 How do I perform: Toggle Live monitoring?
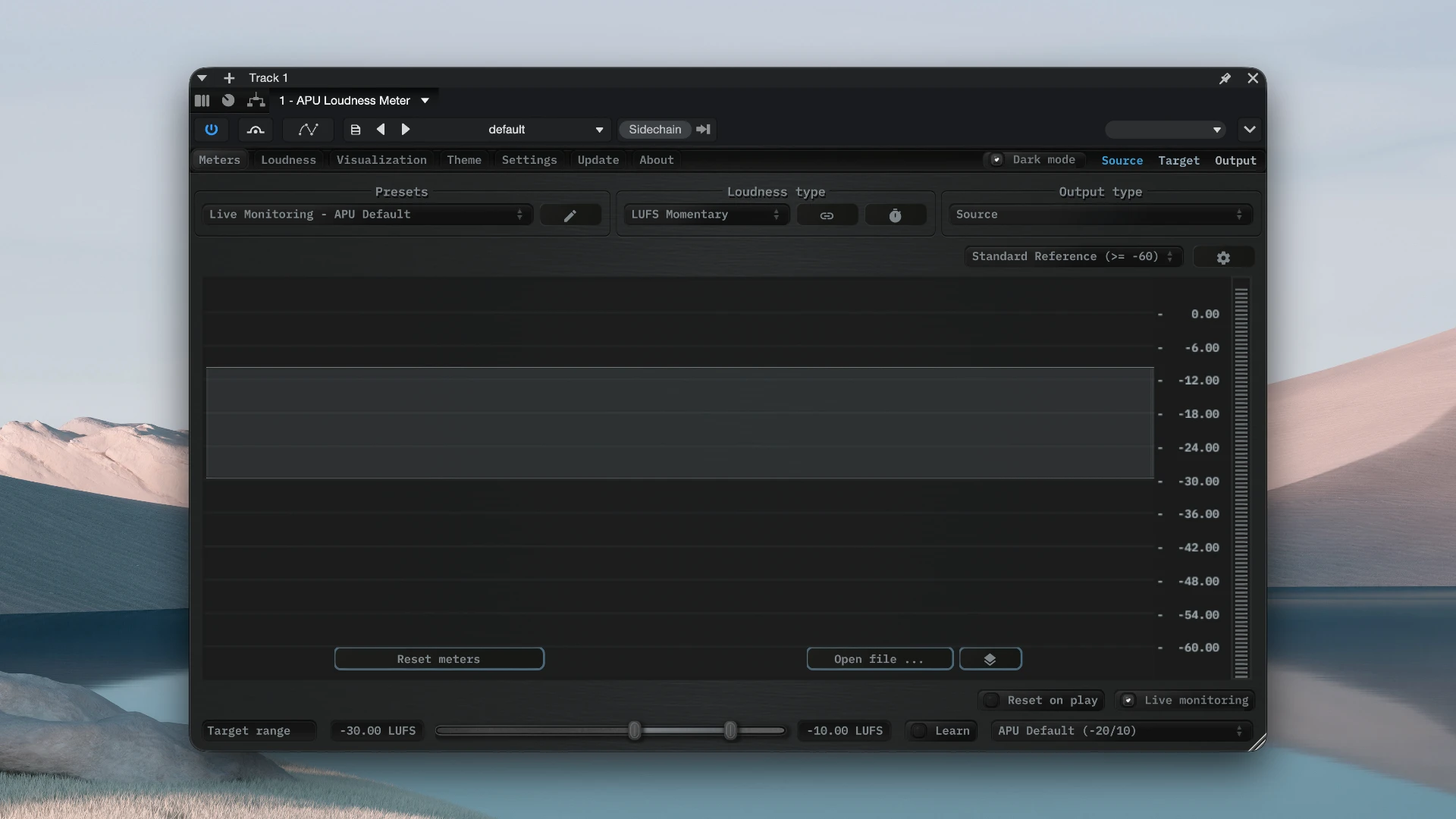coord(1185,700)
